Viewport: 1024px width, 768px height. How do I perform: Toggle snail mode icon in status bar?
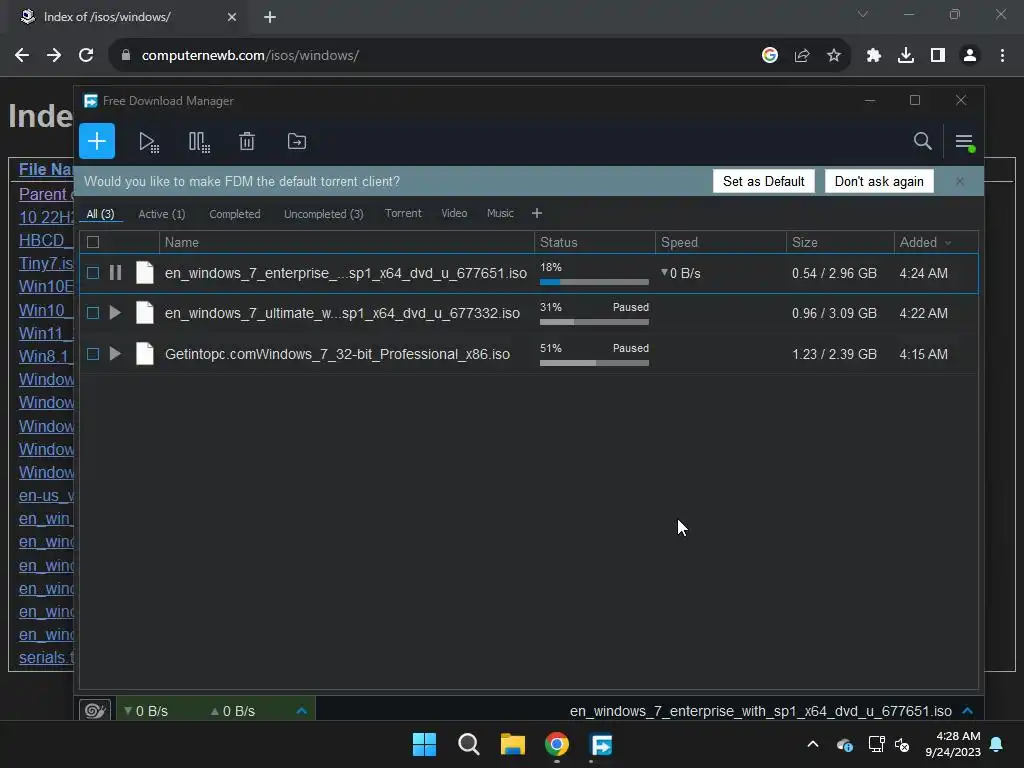click(95, 711)
